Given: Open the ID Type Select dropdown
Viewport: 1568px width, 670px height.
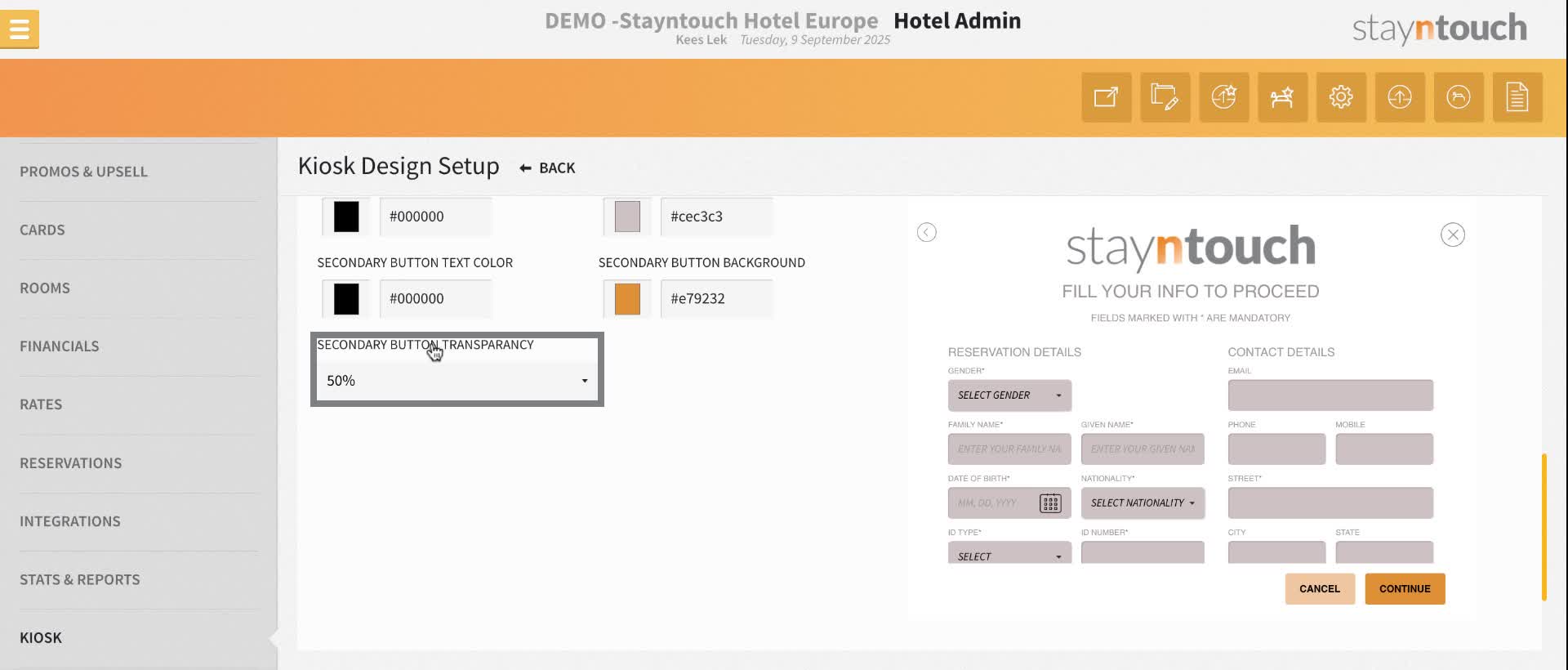Looking at the screenshot, I should (1009, 553).
